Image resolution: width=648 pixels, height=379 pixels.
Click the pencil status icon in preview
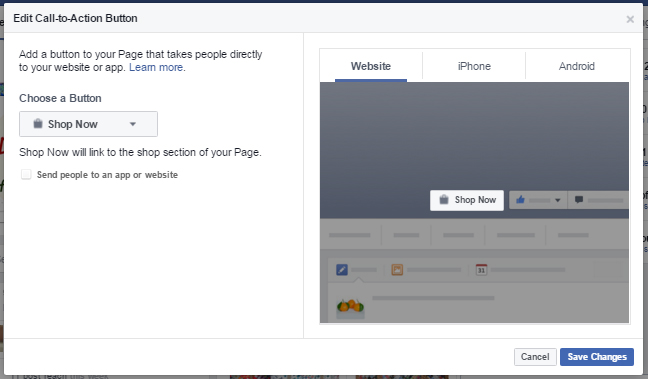[342, 270]
